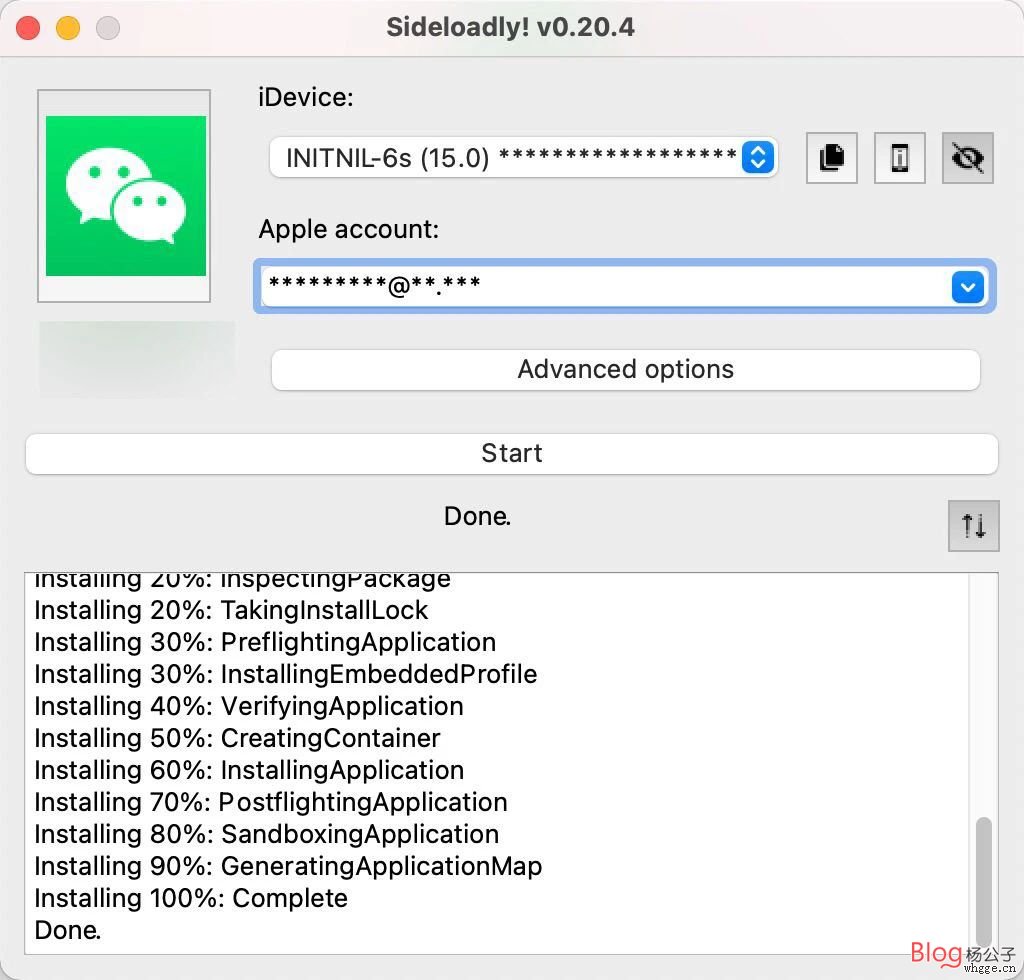This screenshot has height=980, width=1024.
Task: Click the 'Apple account:' label
Action: (x=349, y=229)
